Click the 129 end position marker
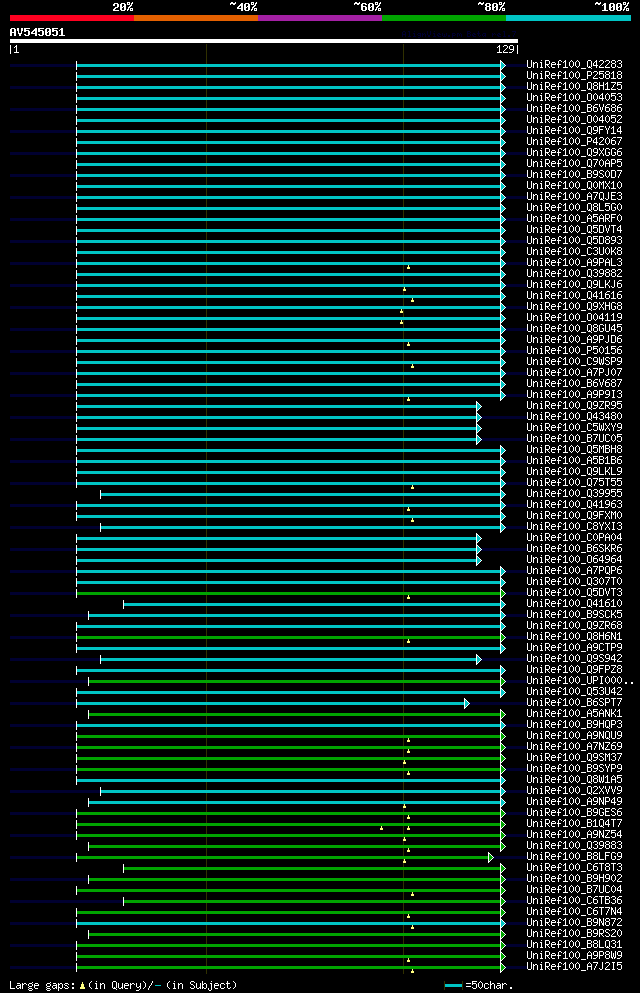Screen dimensions: 640x993 click(x=505, y=49)
